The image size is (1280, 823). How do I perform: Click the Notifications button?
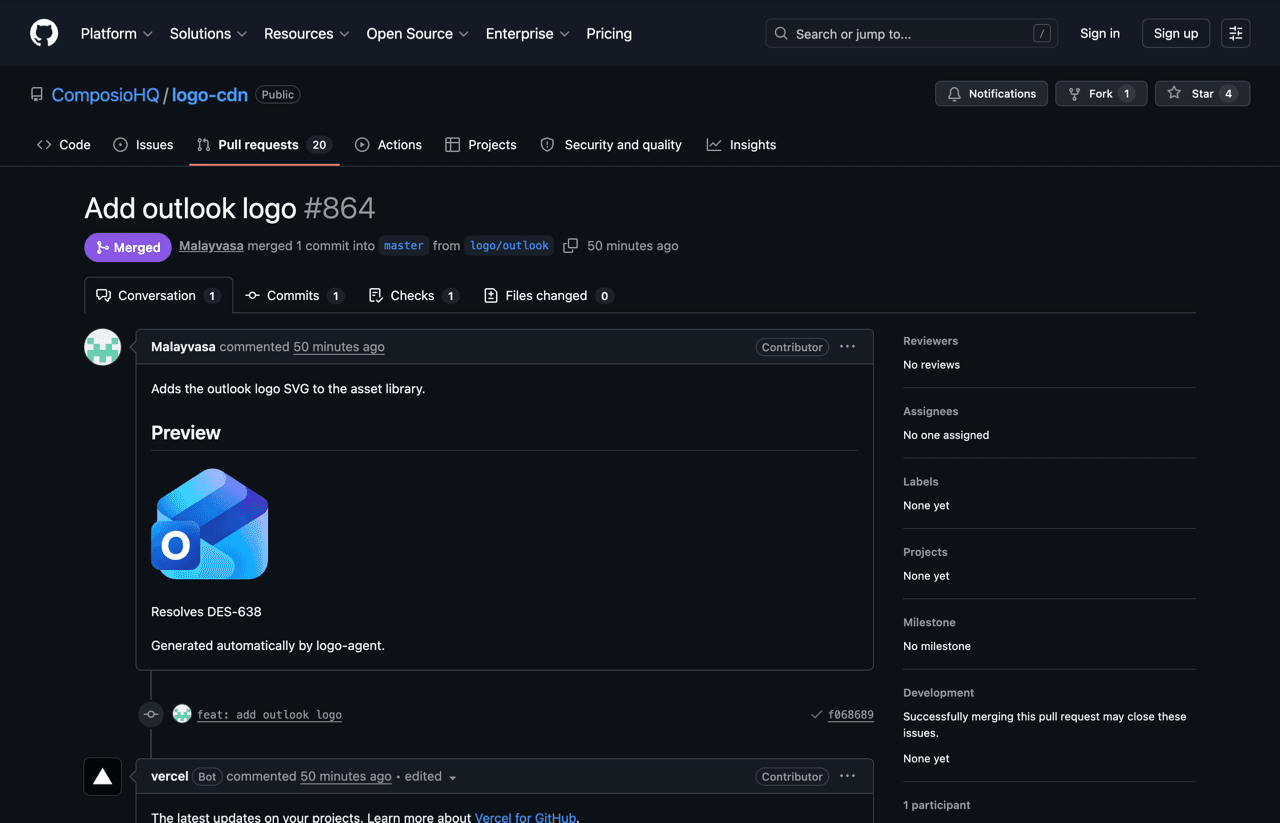[992, 94]
